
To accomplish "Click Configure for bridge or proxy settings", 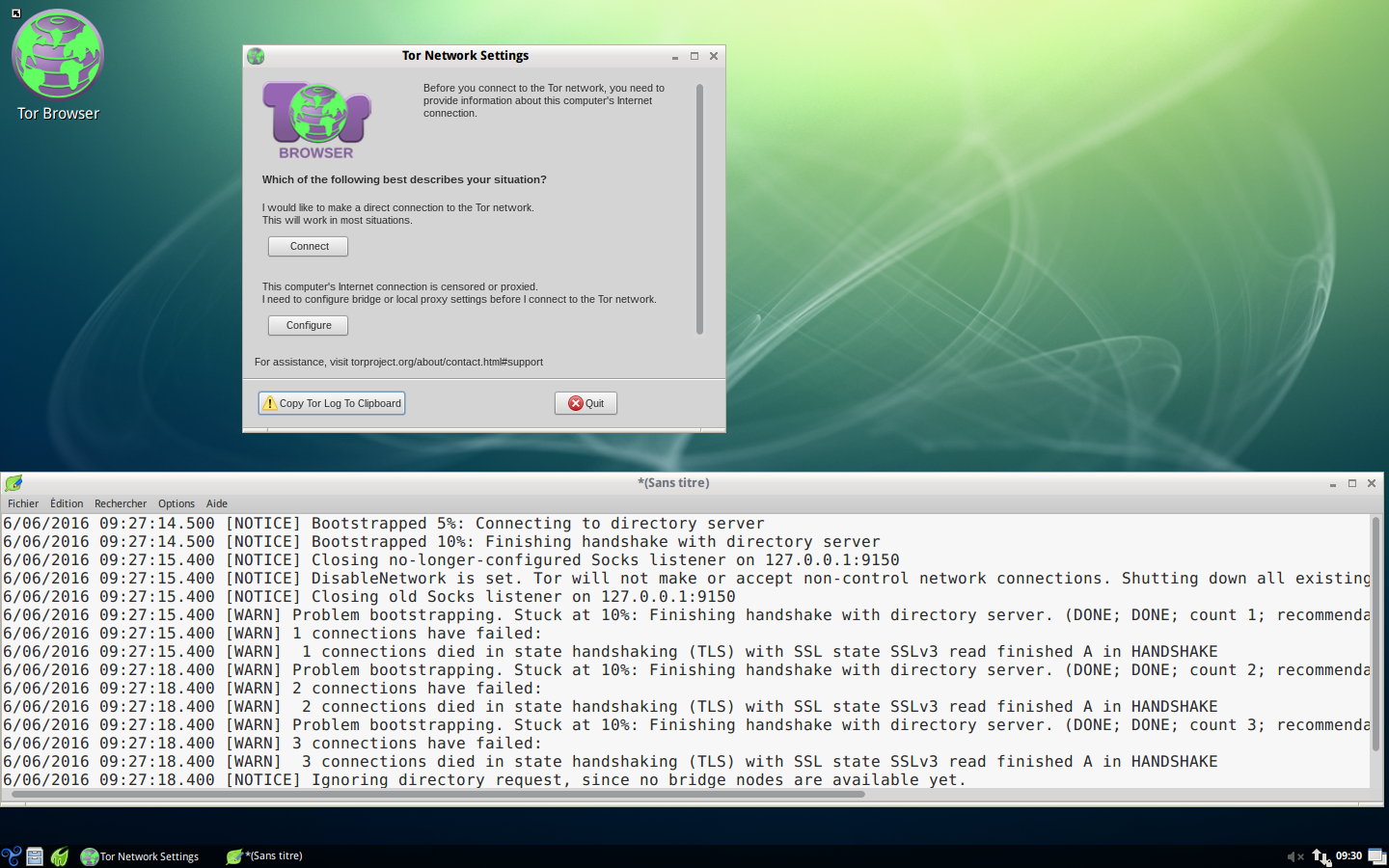I will pos(308,325).
